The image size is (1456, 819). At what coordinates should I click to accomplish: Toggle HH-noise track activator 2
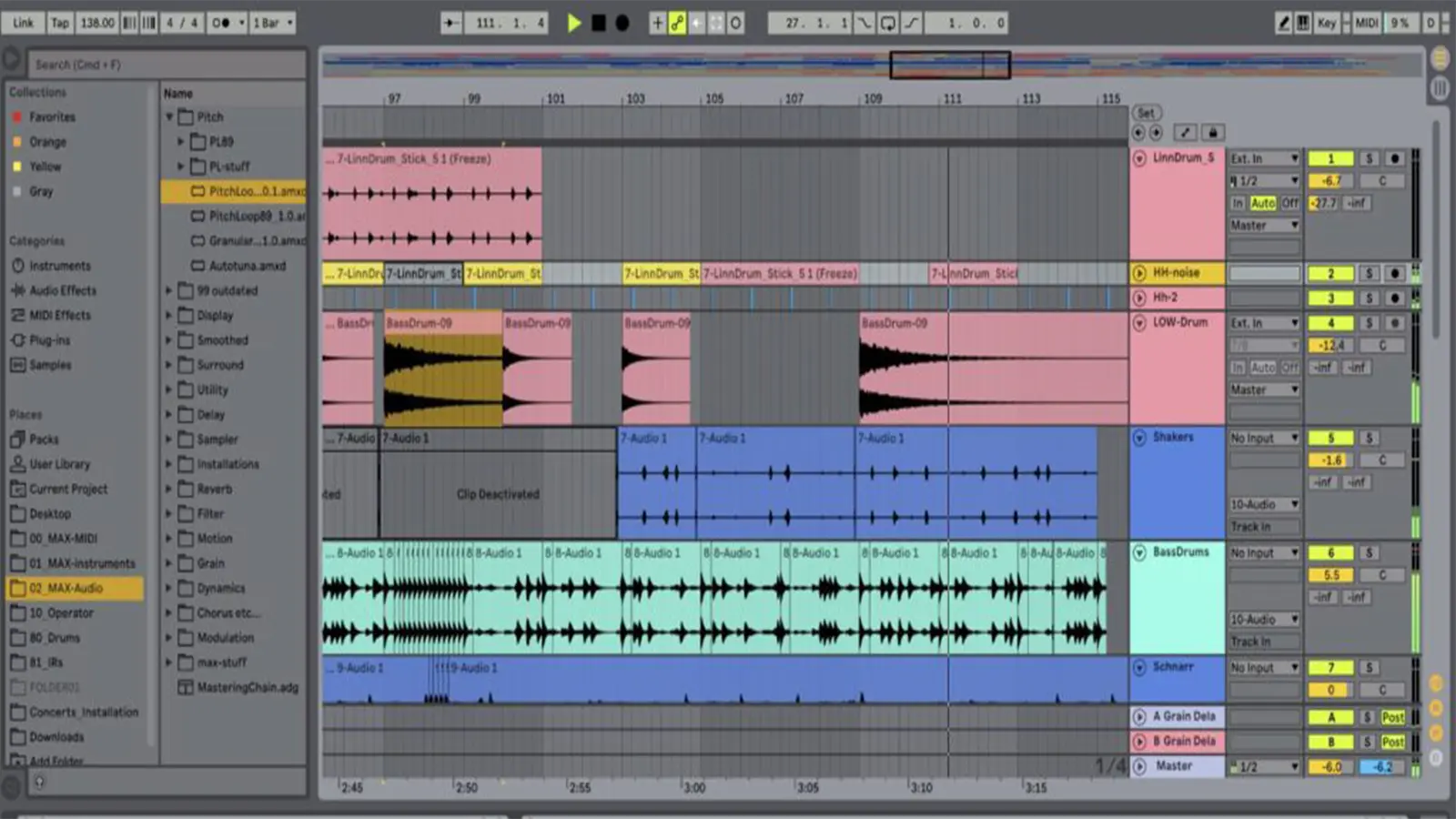(x=1330, y=274)
